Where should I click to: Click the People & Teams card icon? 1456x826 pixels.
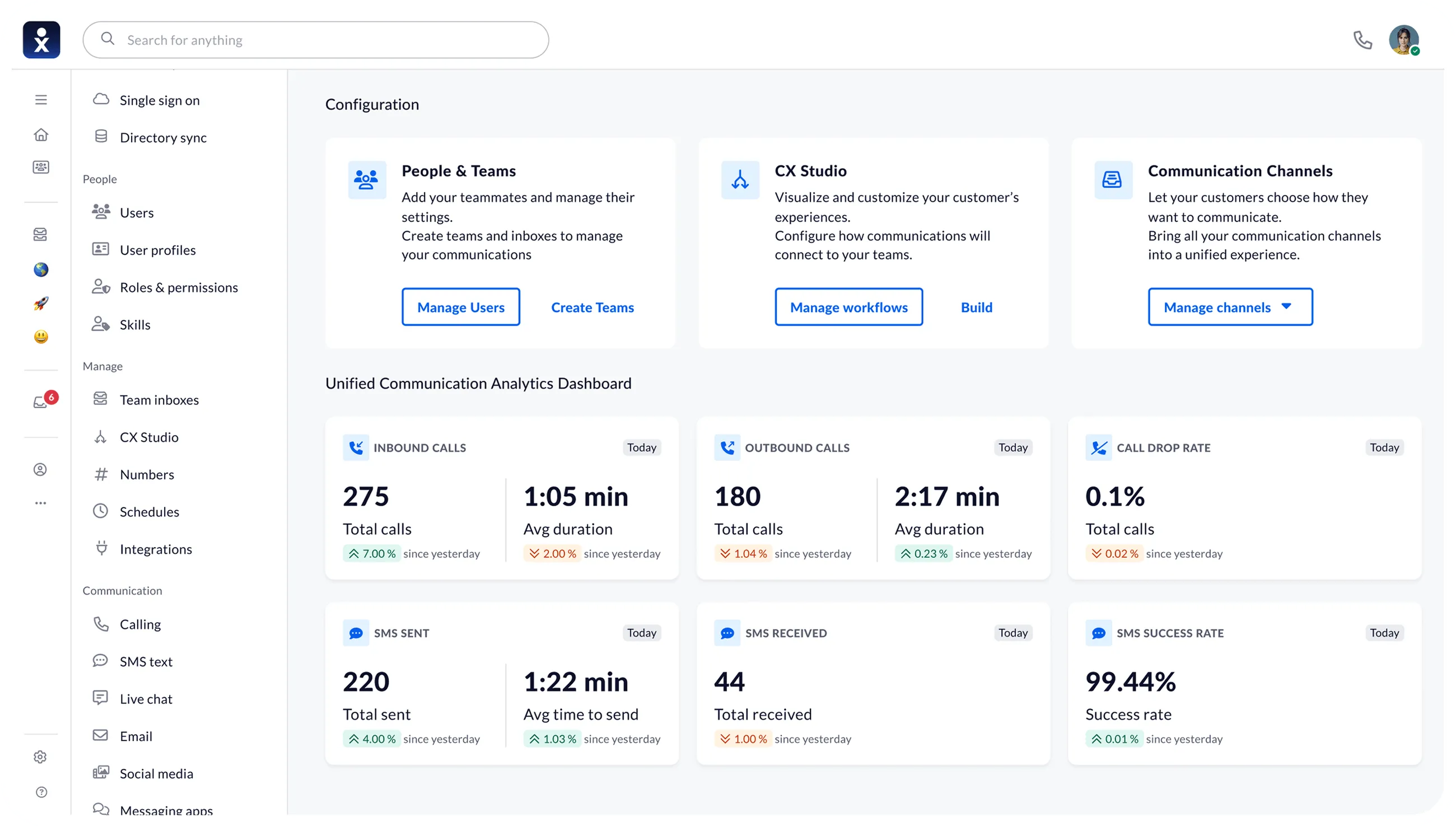pyautogui.click(x=366, y=180)
